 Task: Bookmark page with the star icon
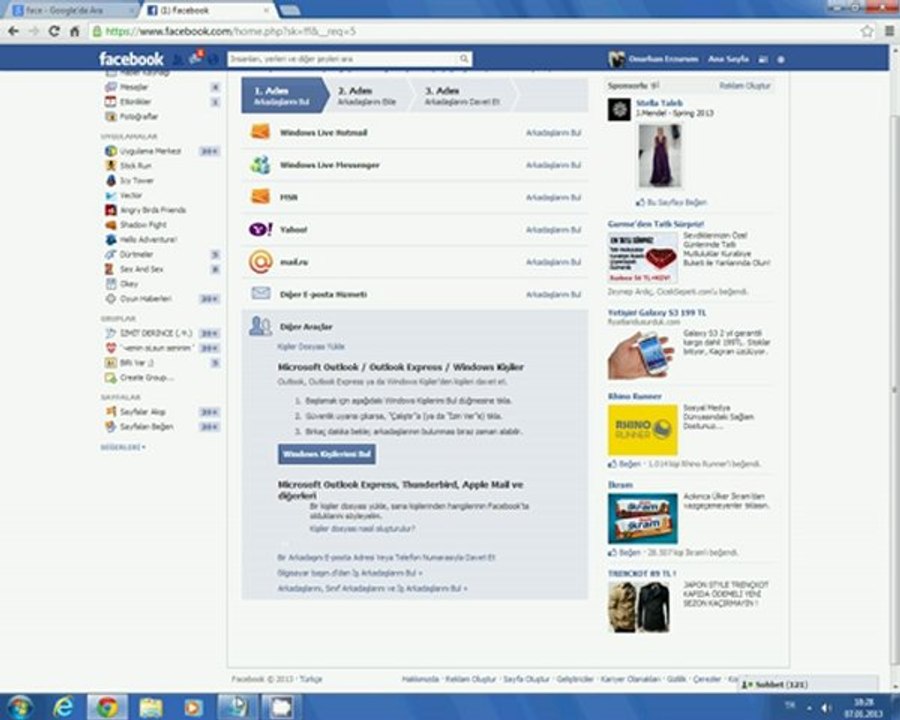[x=867, y=31]
